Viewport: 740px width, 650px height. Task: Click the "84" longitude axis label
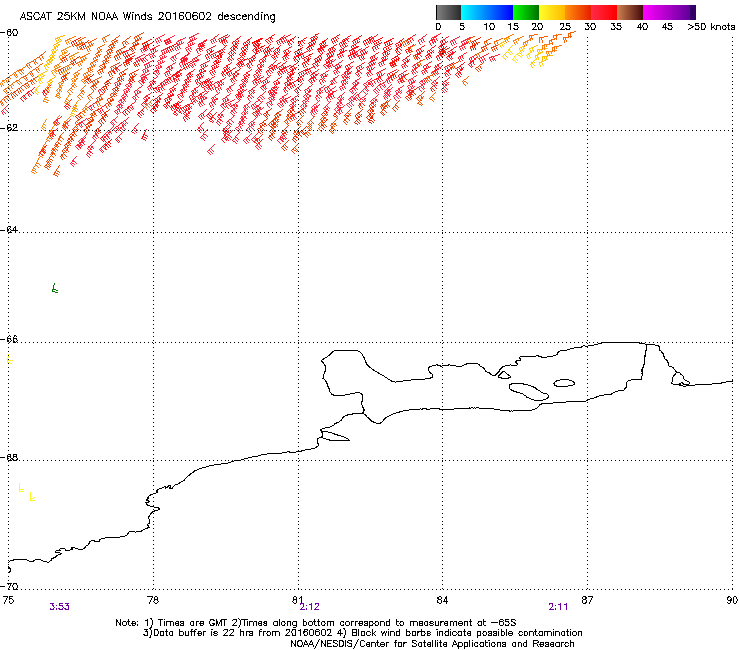[x=442, y=600]
